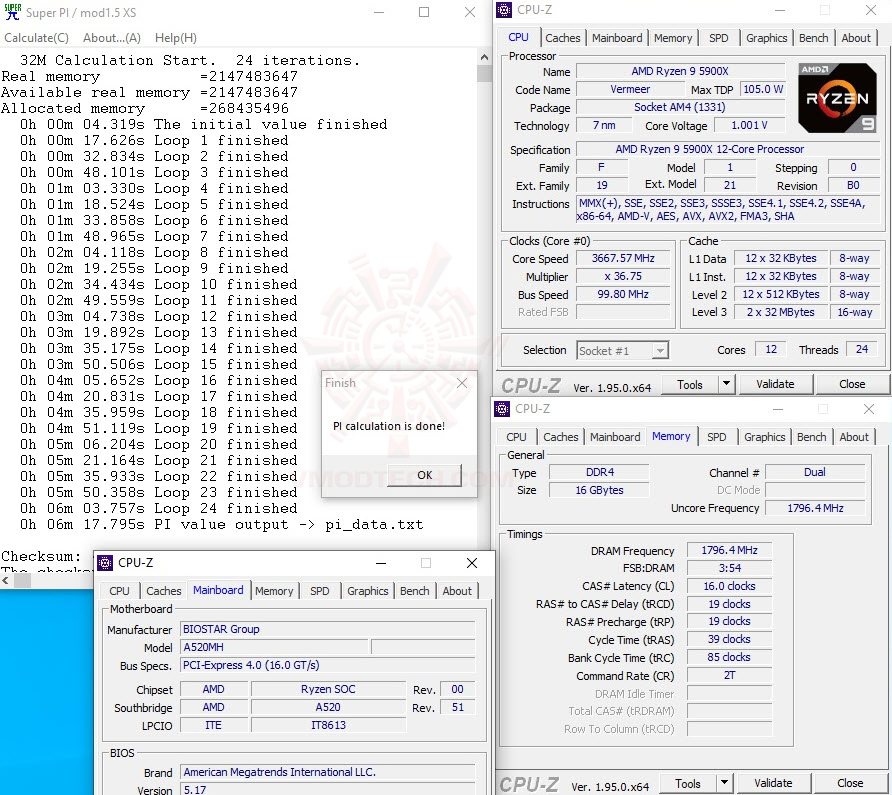Expand Tools dropdown arrow in top CPU-Z window
This screenshot has width=892, height=795.
coord(726,385)
